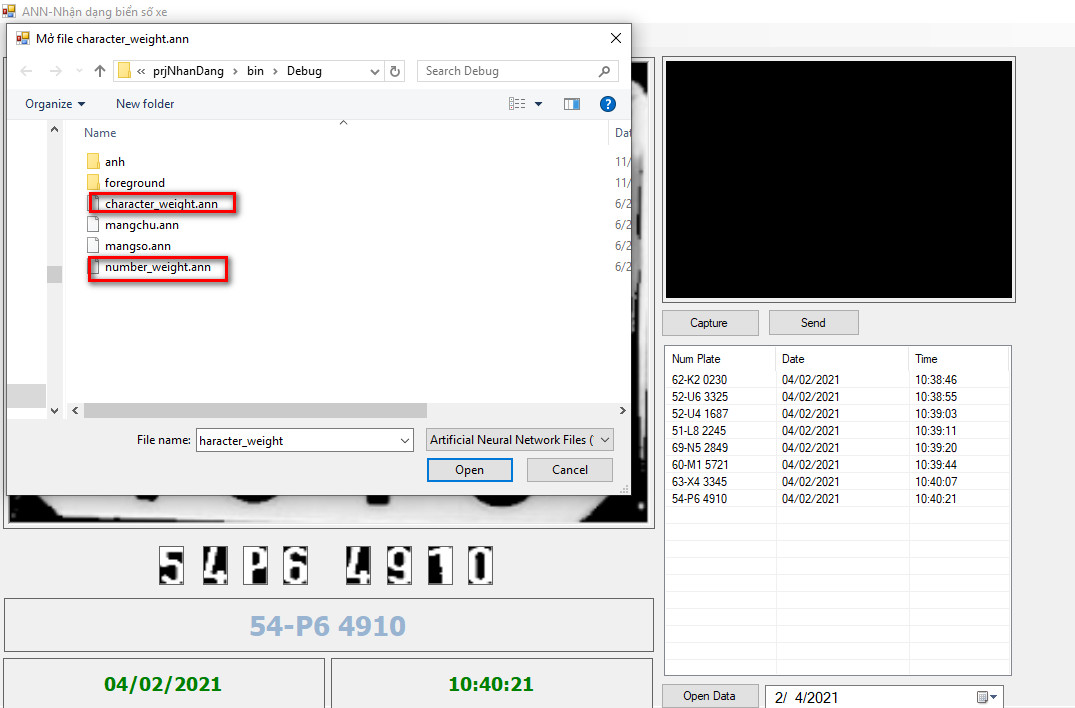Image resolution: width=1075 pixels, height=708 pixels.
Task: Click the green date 04/02/2021 label
Action: coord(162,684)
